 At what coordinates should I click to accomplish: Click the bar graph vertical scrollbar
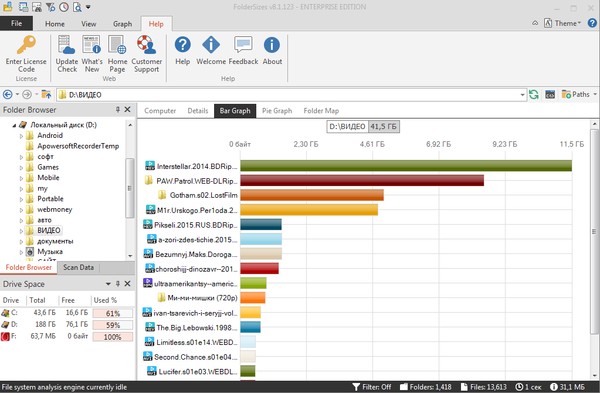pos(594,232)
